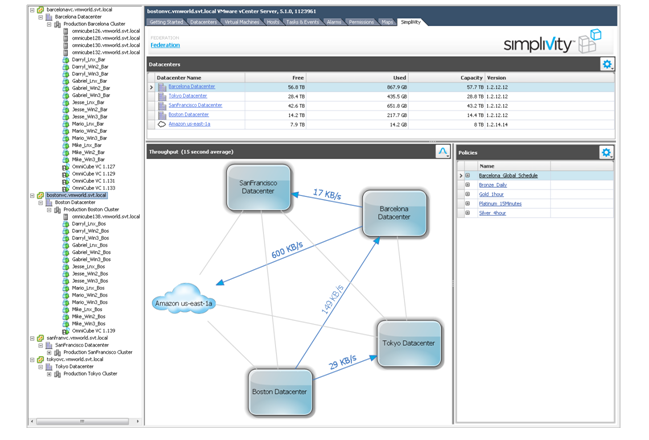Open the Barcelona_Global_Schedule policy link
Screen dimensions: 649x440
click(x=508, y=176)
